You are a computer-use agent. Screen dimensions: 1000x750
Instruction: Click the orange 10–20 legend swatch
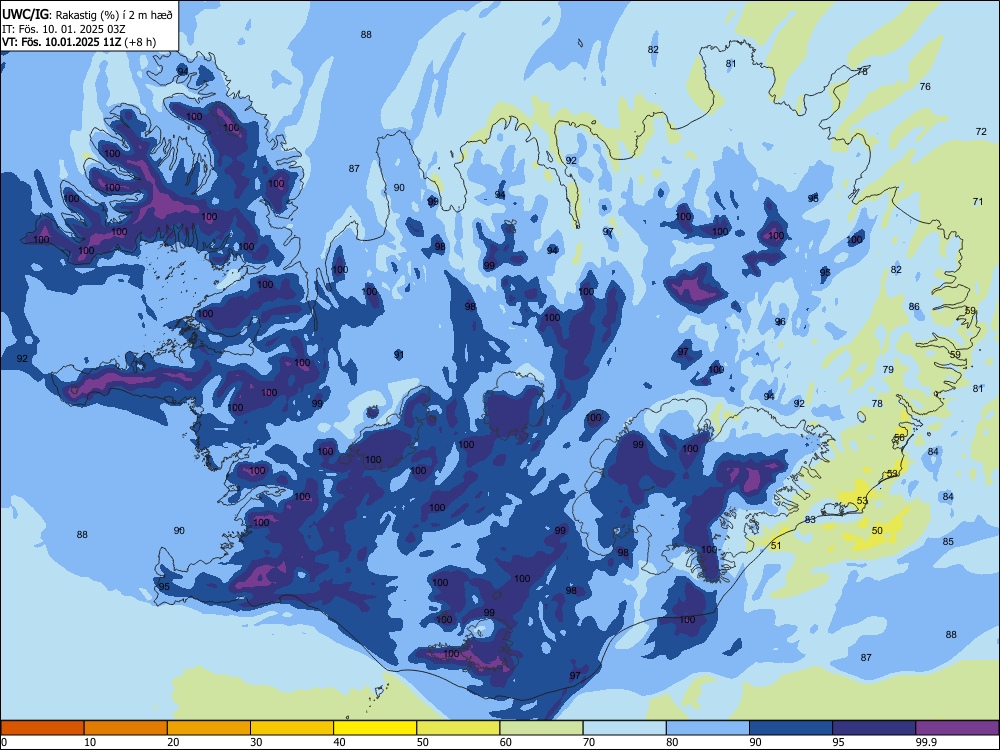click(x=126, y=728)
